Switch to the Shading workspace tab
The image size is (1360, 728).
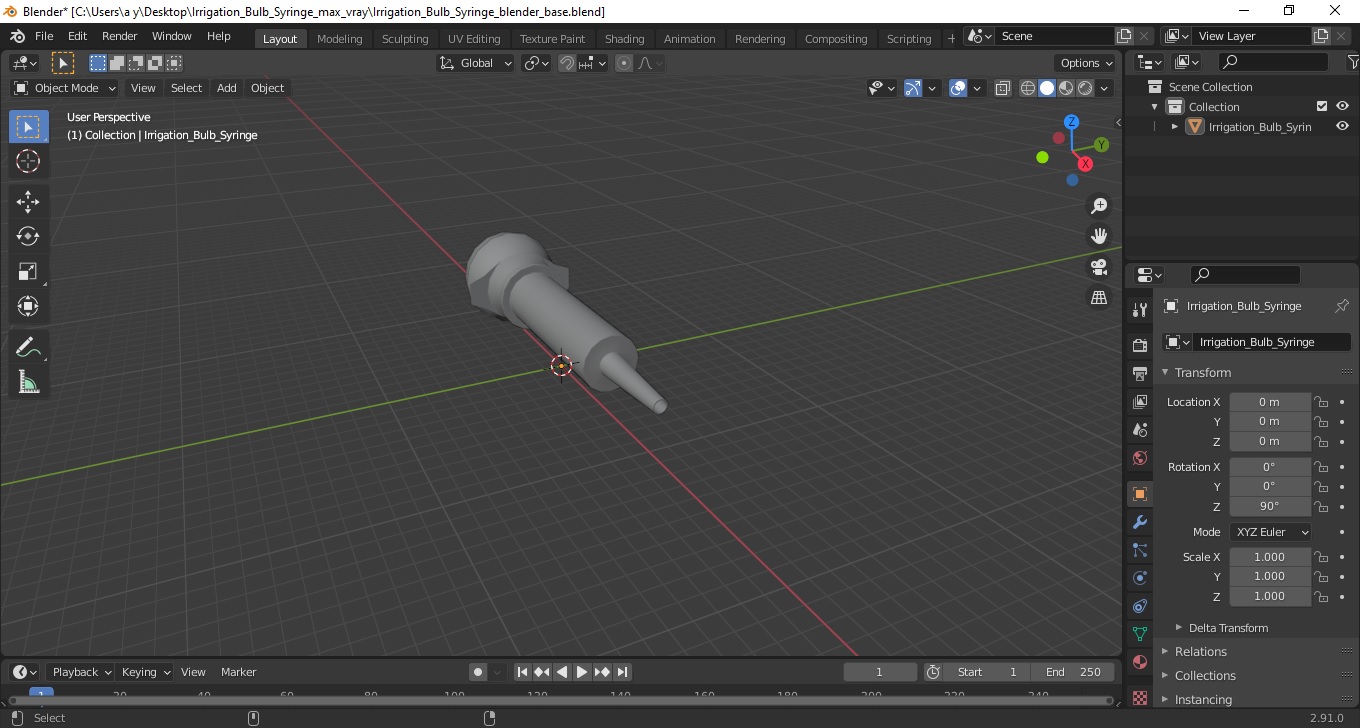[624, 39]
